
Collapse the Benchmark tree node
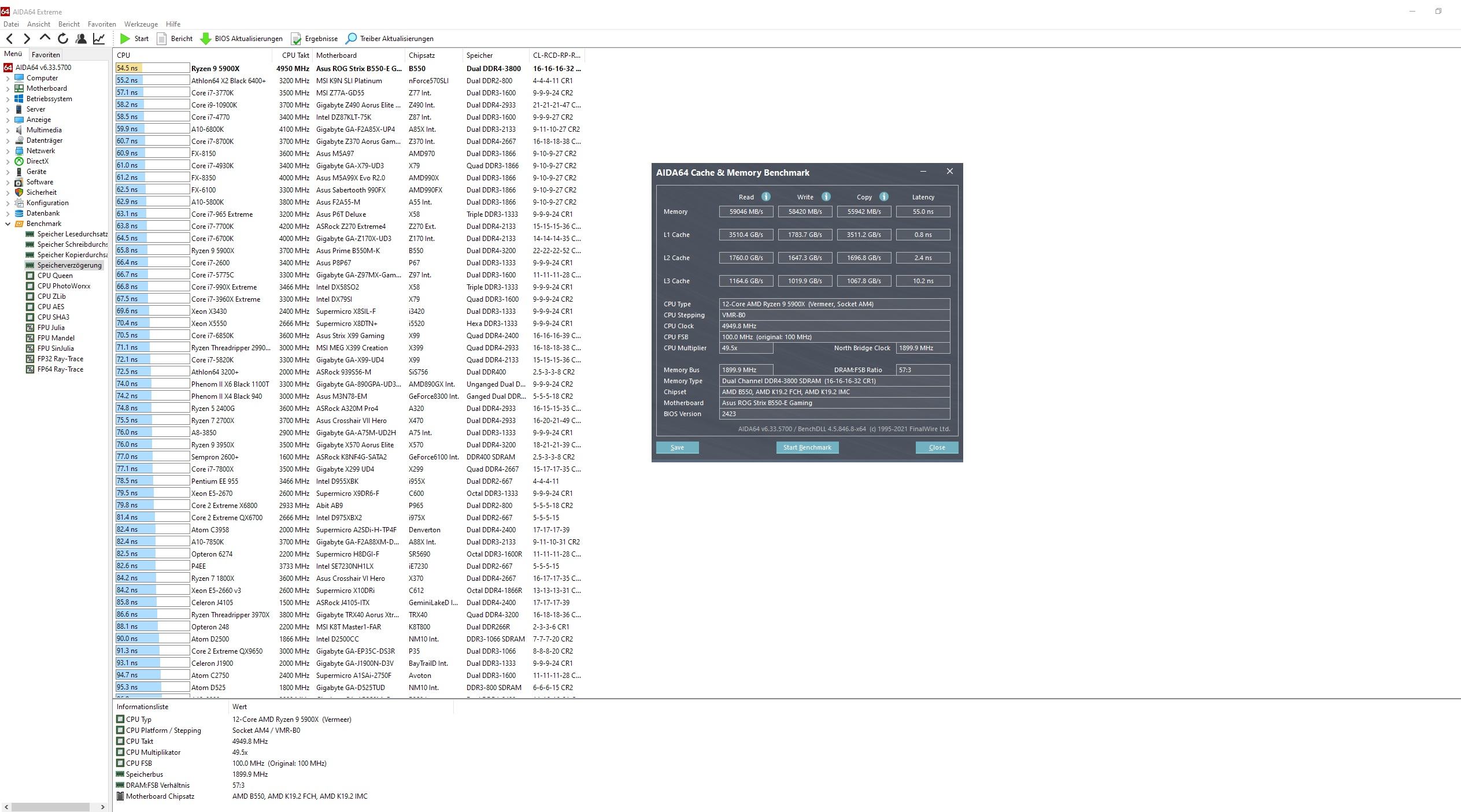(8, 224)
